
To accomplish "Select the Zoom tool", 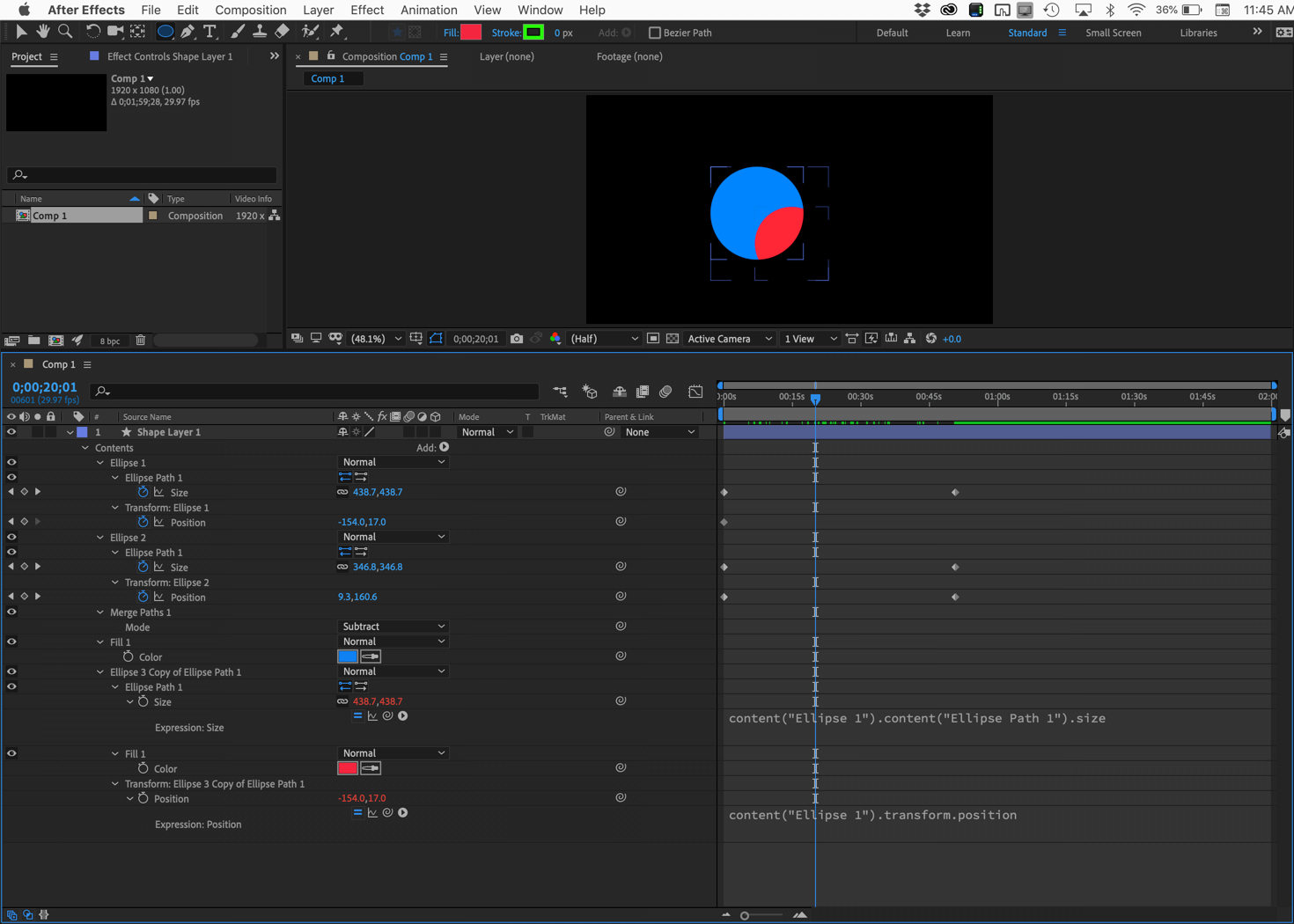I will click(65, 32).
